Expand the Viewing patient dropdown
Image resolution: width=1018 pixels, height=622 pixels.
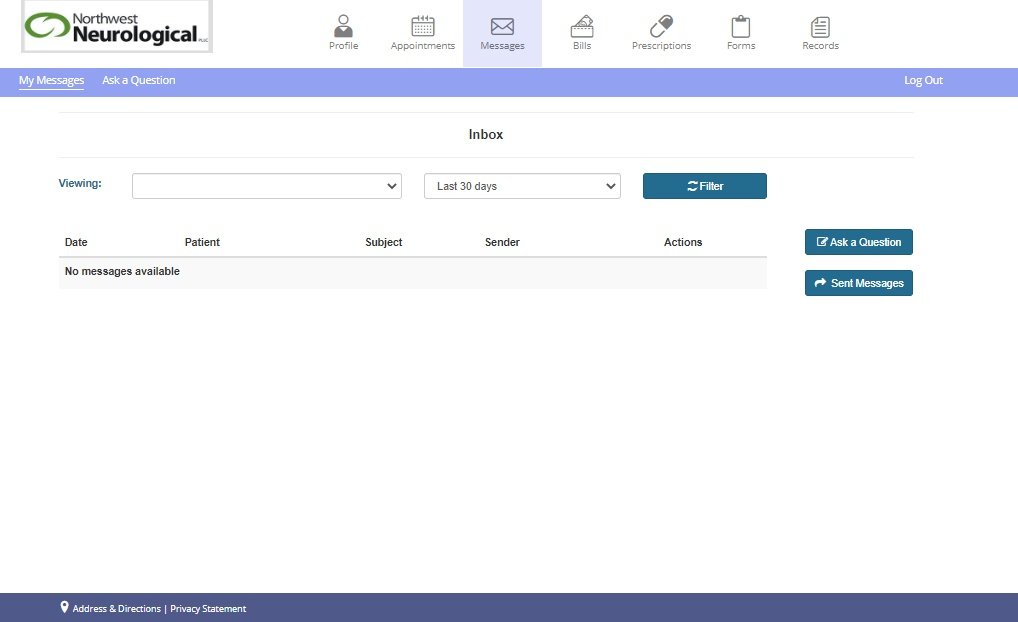(x=267, y=186)
